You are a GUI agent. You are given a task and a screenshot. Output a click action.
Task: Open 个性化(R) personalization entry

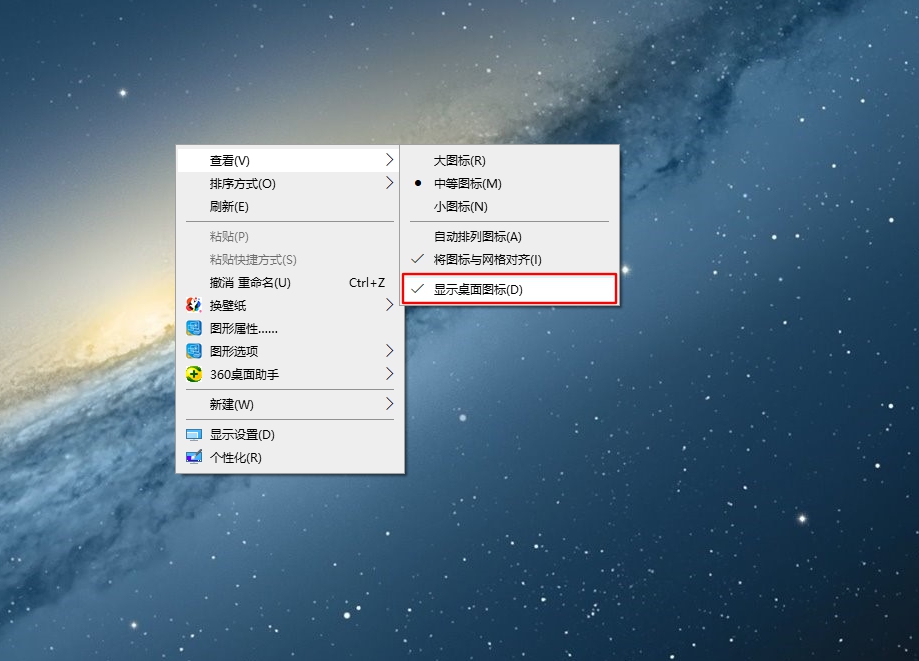[x=288, y=458]
